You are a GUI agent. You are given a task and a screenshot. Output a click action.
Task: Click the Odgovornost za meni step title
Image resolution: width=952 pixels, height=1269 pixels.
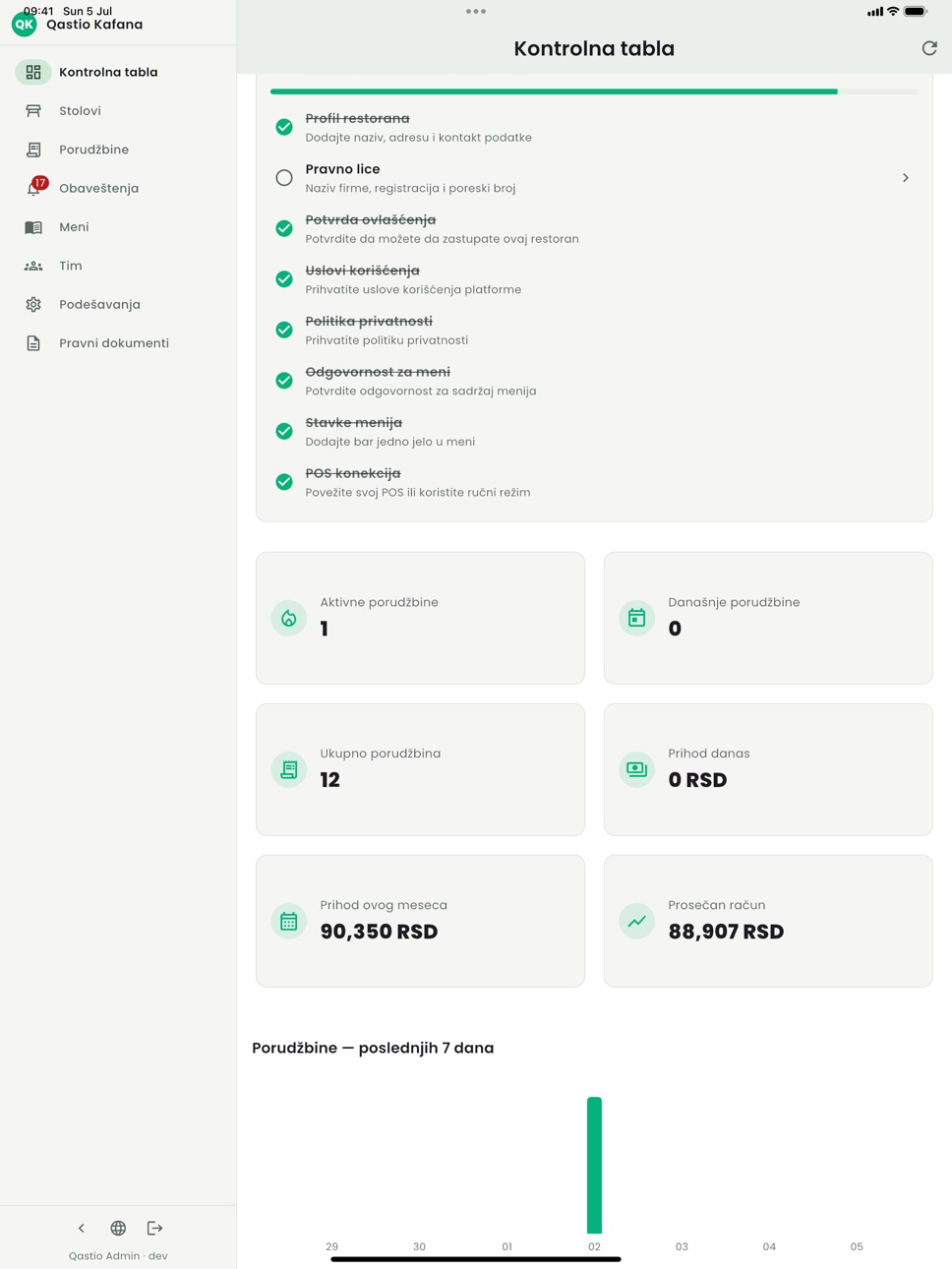click(378, 372)
